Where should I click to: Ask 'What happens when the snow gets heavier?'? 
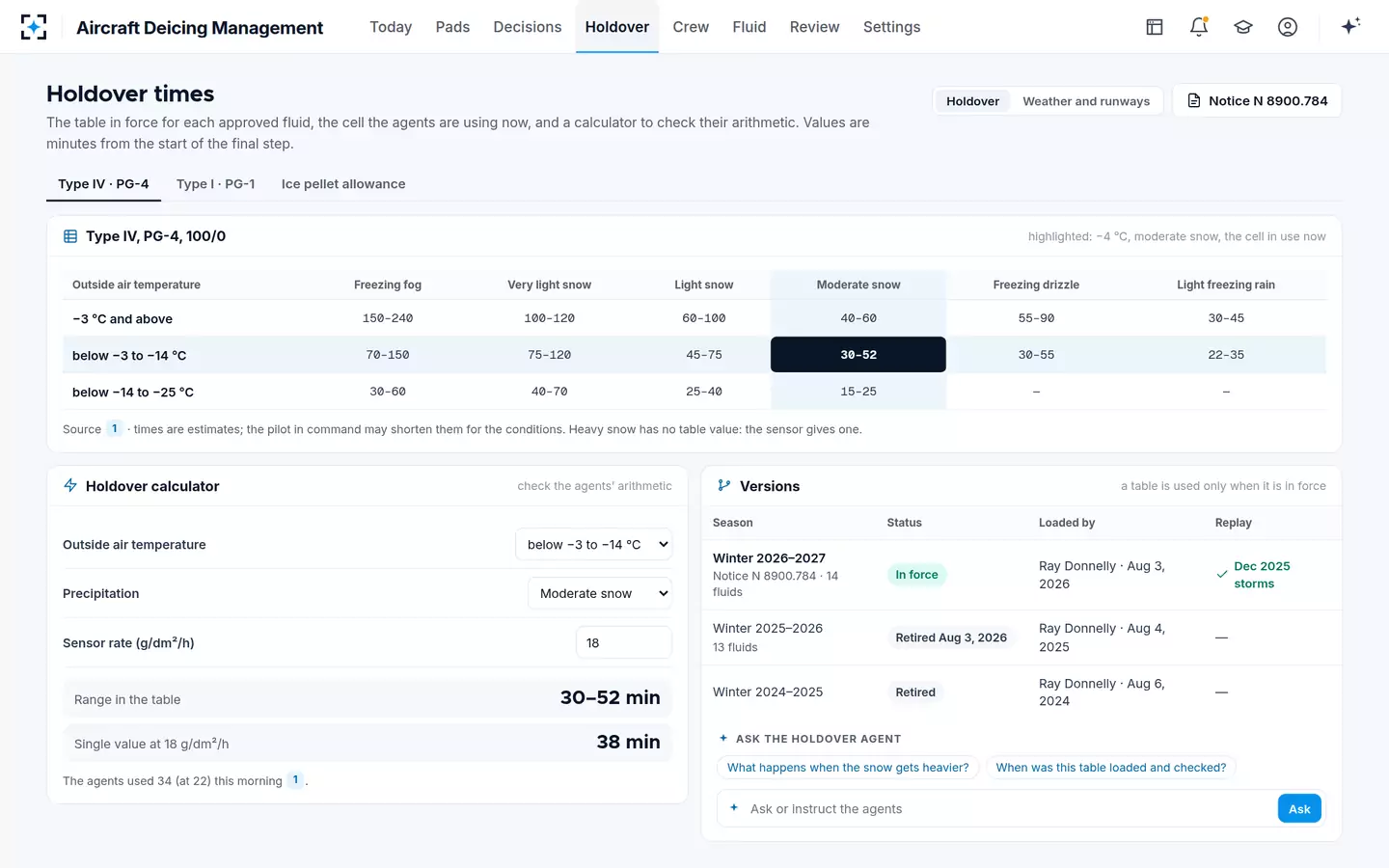[x=848, y=768]
